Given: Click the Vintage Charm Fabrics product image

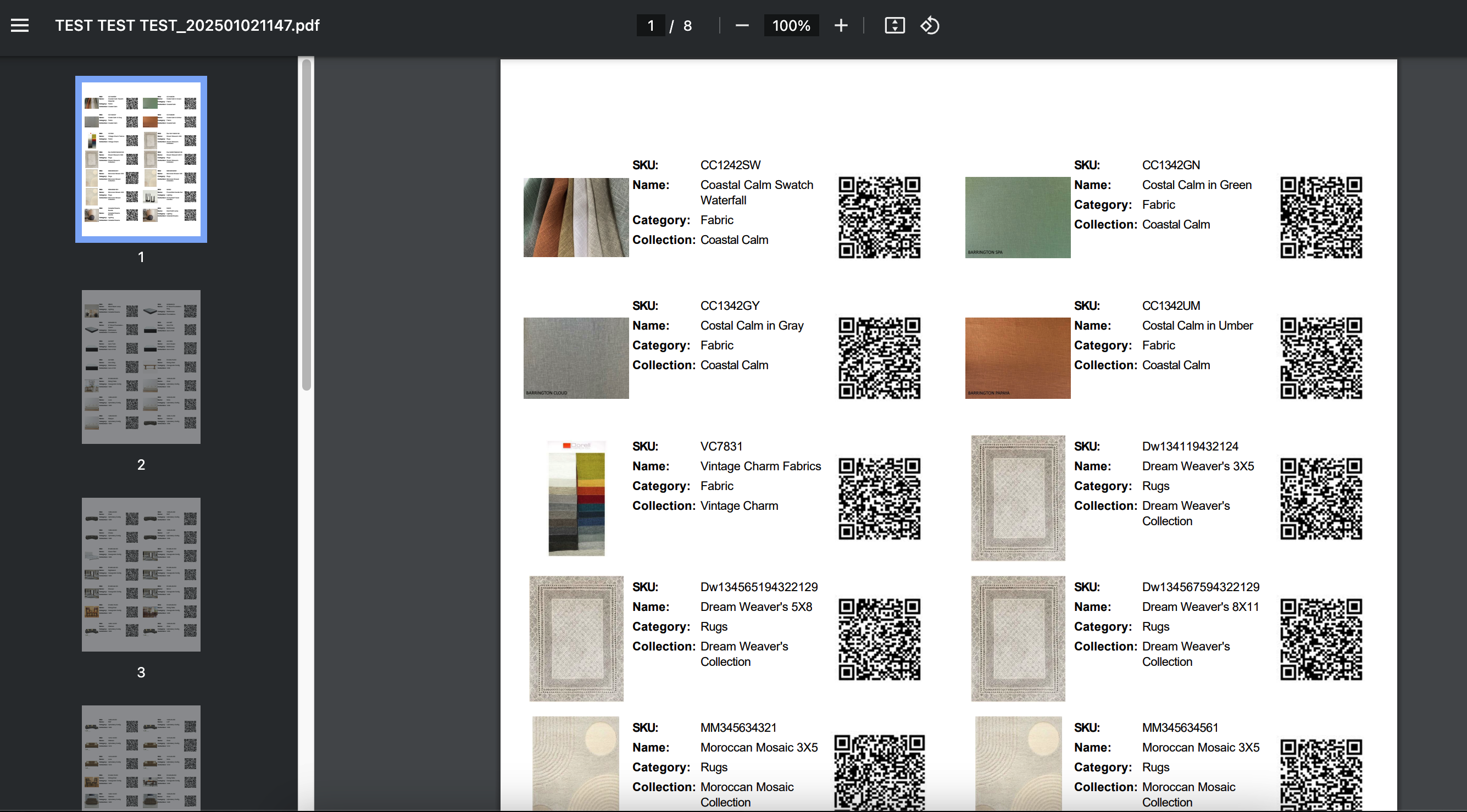Looking at the screenshot, I should [x=576, y=498].
